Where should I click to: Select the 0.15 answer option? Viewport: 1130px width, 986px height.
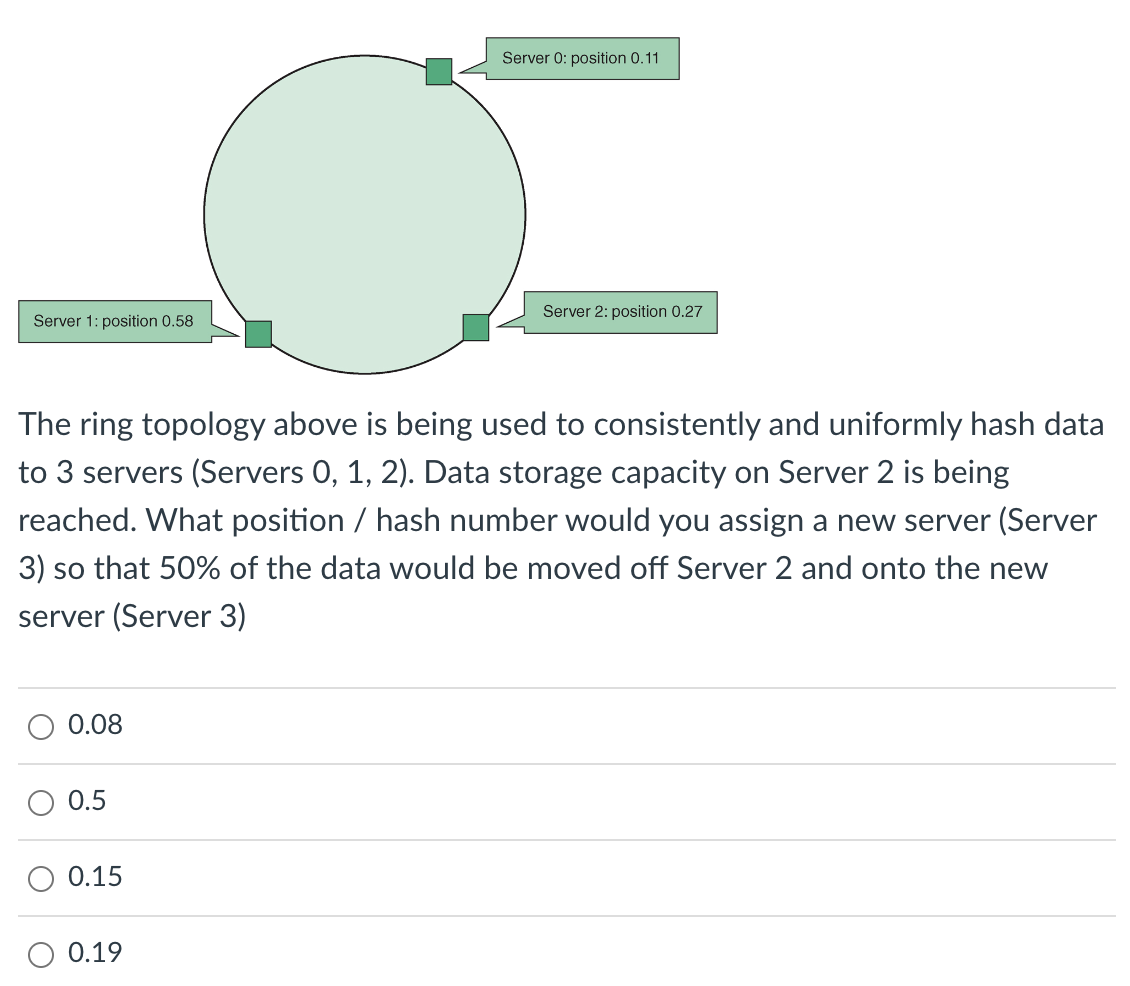[x=41, y=878]
